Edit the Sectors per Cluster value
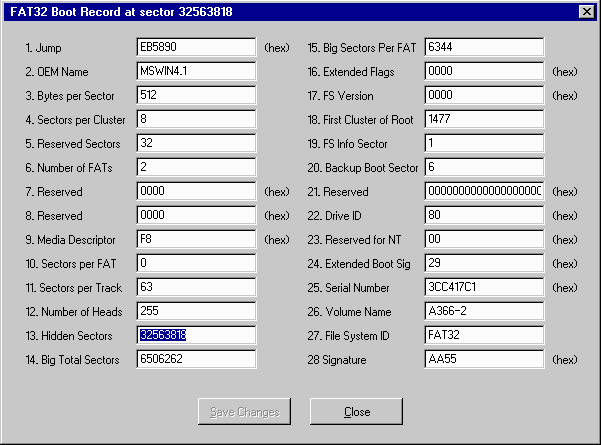The height and width of the screenshot is (445, 601). [x=196, y=119]
